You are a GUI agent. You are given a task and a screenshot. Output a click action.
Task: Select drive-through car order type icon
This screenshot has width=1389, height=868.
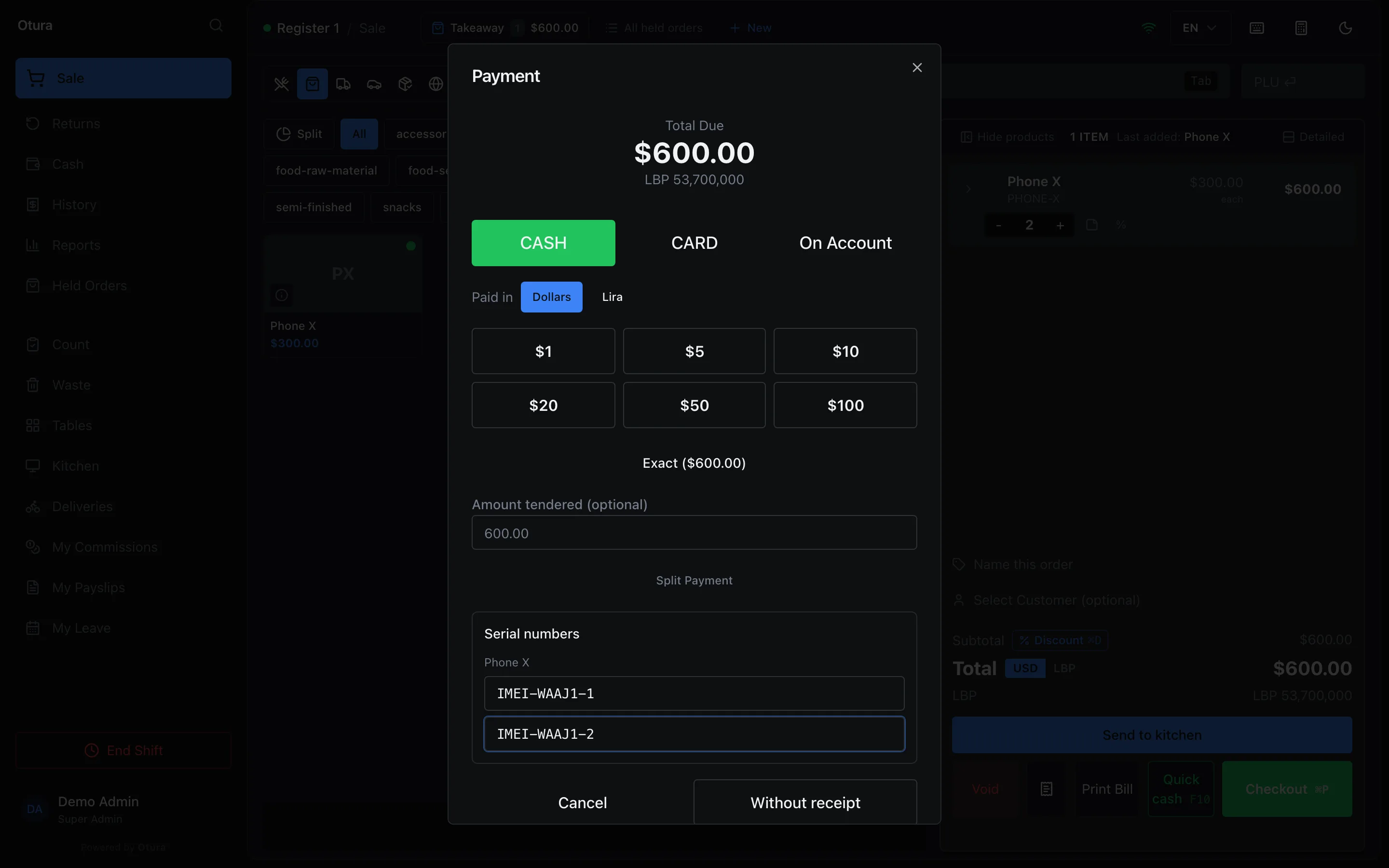tap(374, 84)
